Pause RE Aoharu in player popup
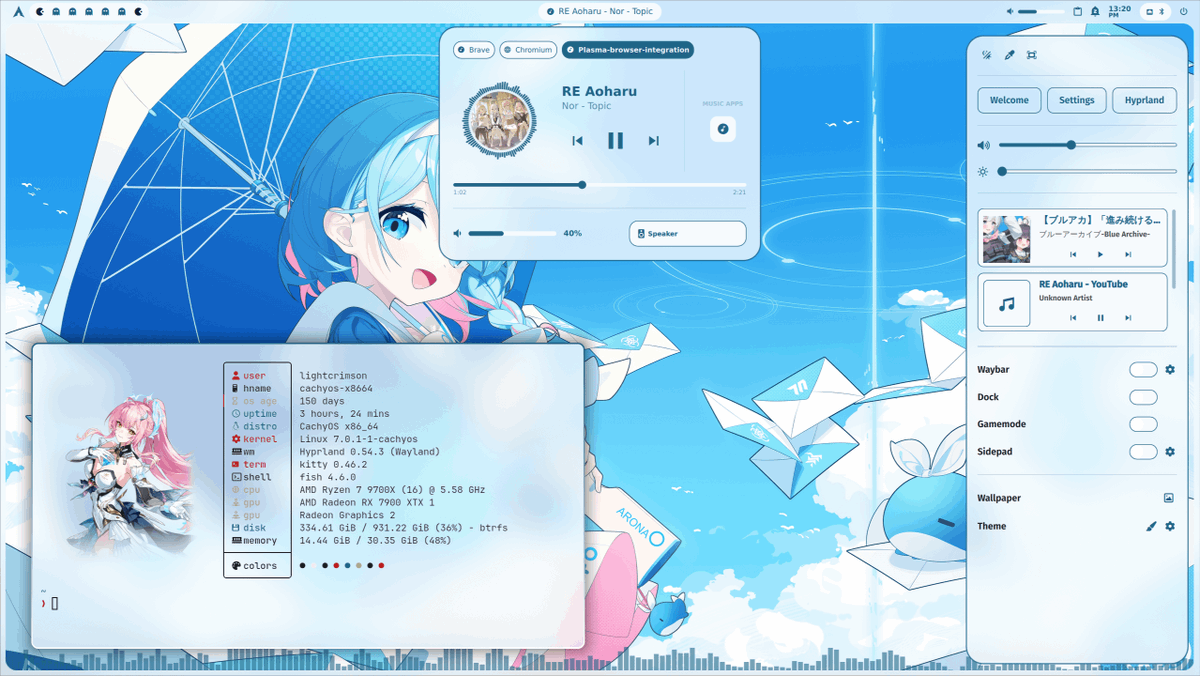 (x=616, y=141)
